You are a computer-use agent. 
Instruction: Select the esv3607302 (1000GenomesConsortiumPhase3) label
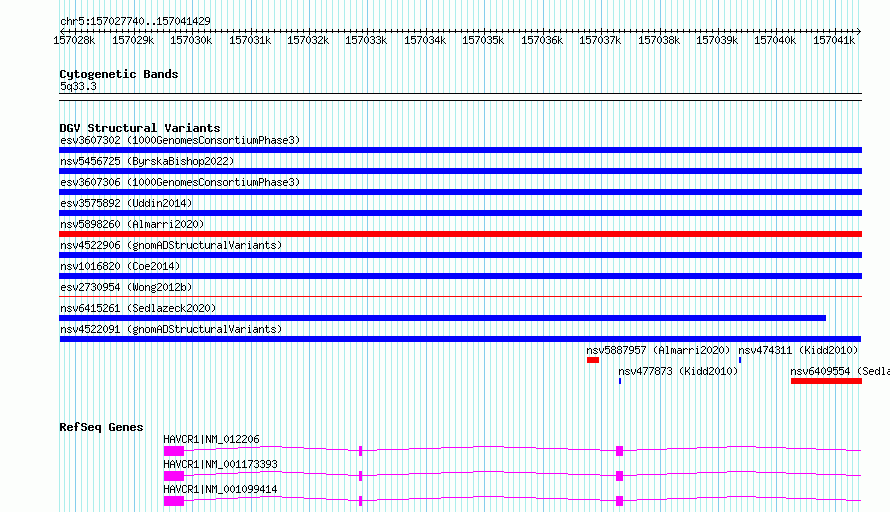pos(180,140)
